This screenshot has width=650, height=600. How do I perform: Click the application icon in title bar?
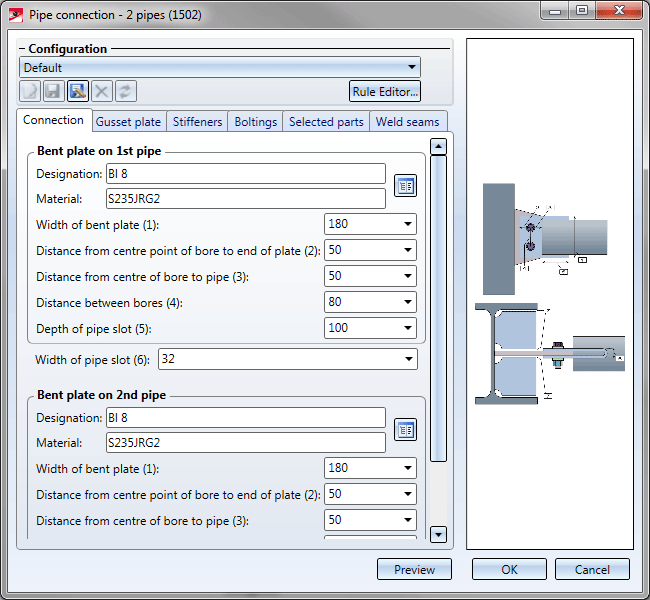16,13
